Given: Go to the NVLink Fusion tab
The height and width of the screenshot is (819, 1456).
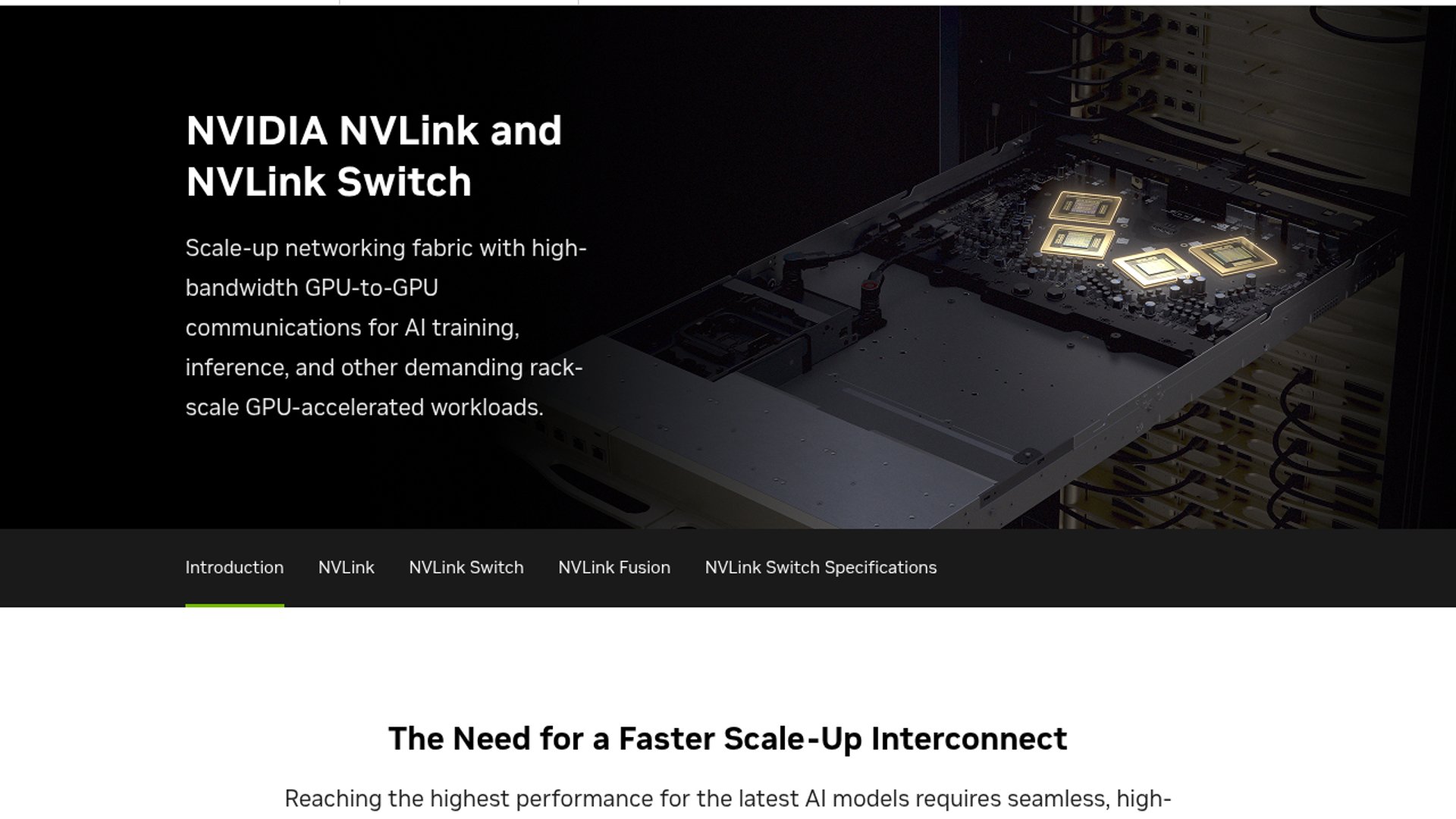Looking at the screenshot, I should (x=614, y=567).
